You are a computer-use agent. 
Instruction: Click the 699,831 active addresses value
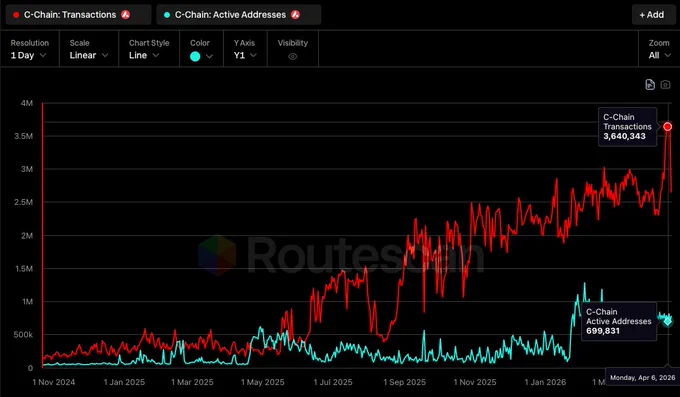point(603,331)
